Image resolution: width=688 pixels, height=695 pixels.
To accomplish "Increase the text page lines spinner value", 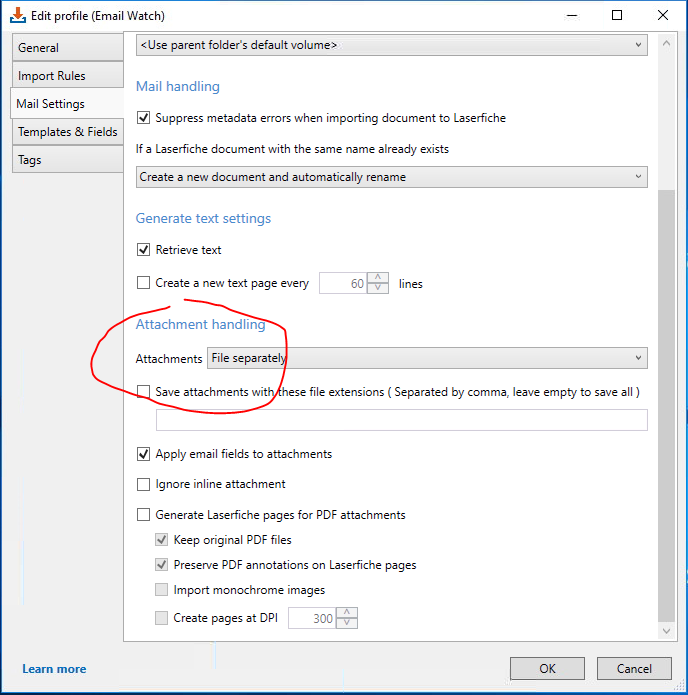I will coord(378,277).
